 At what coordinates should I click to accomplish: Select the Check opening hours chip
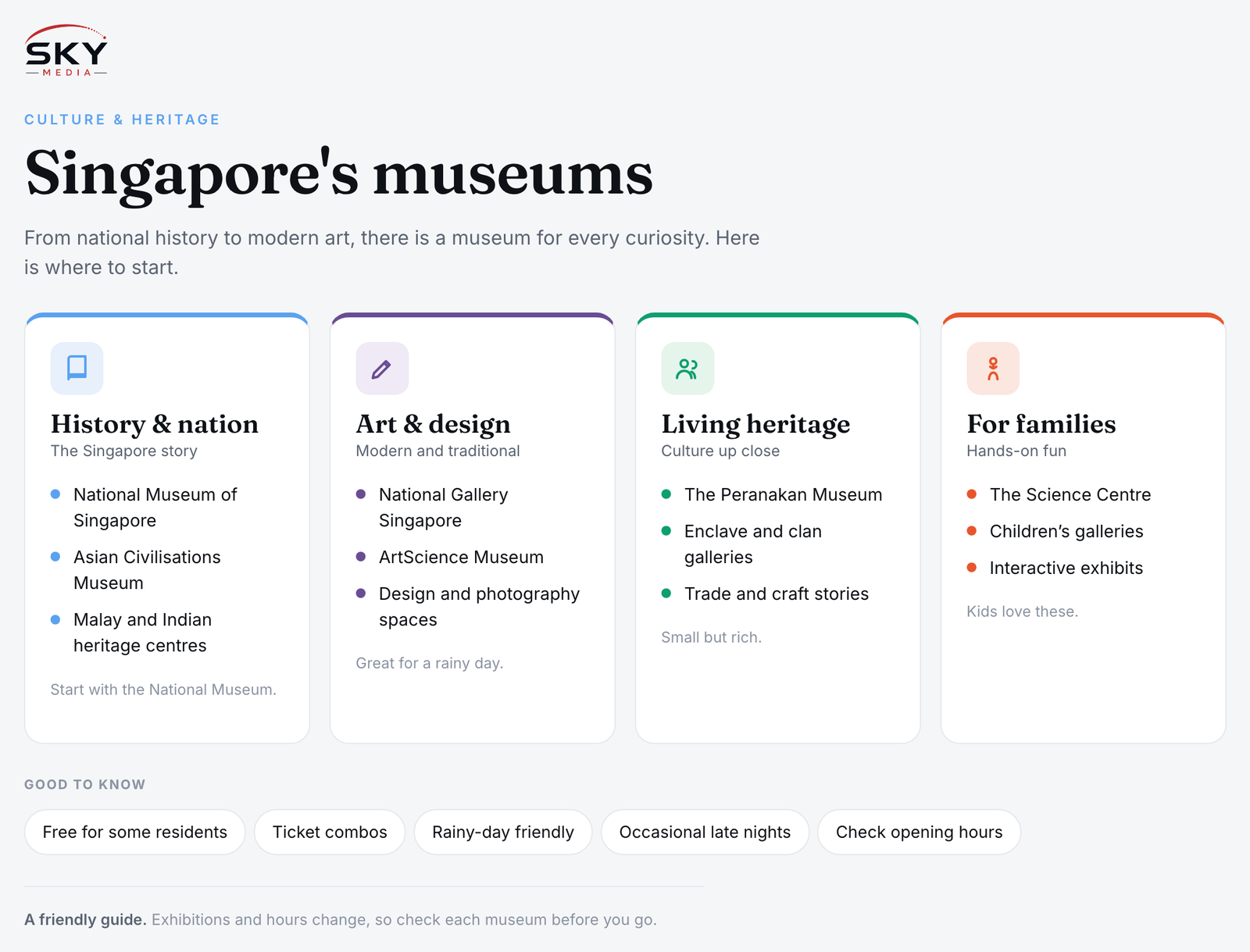[x=919, y=832]
